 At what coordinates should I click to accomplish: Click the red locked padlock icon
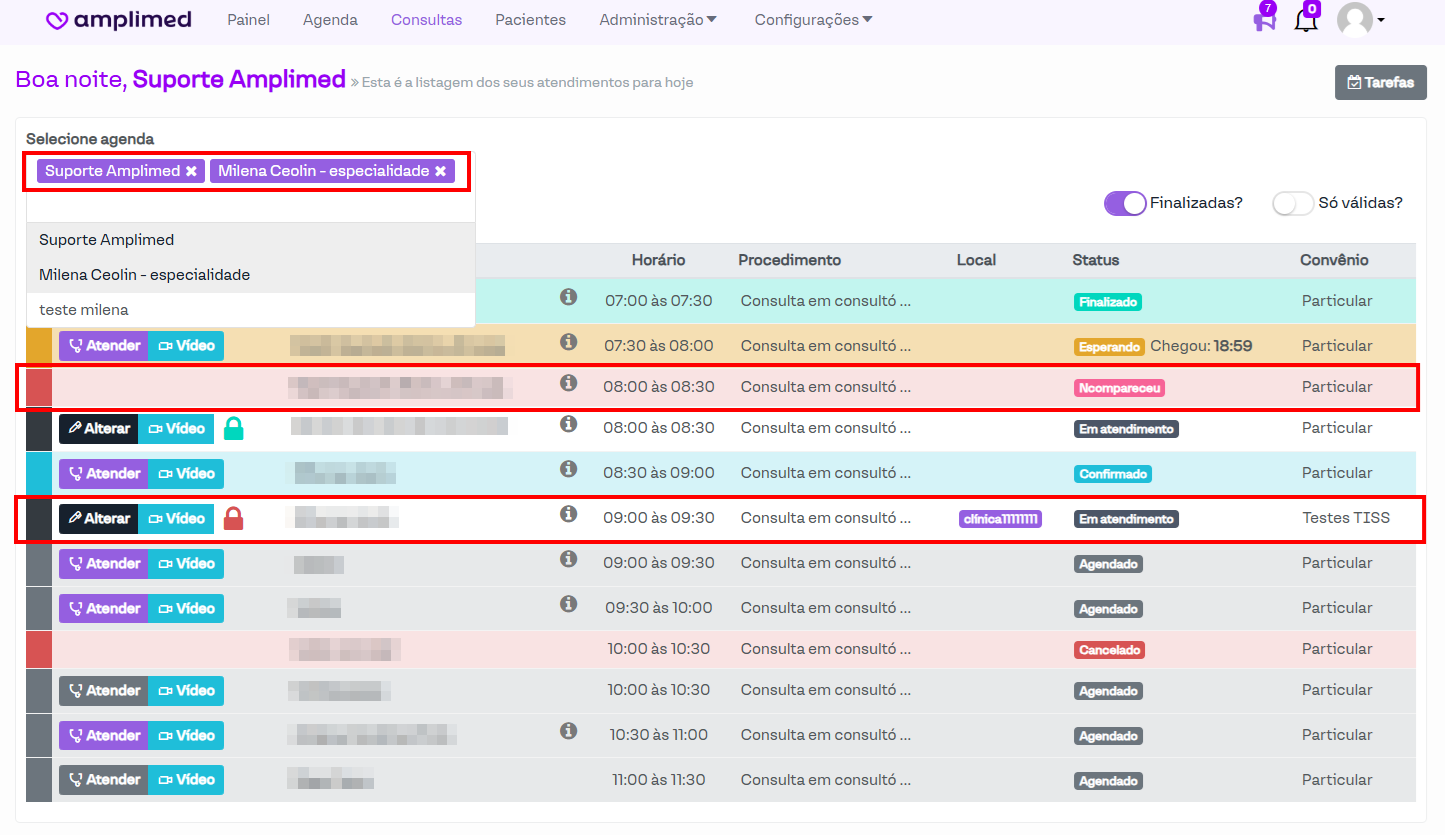click(x=233, y=518)
